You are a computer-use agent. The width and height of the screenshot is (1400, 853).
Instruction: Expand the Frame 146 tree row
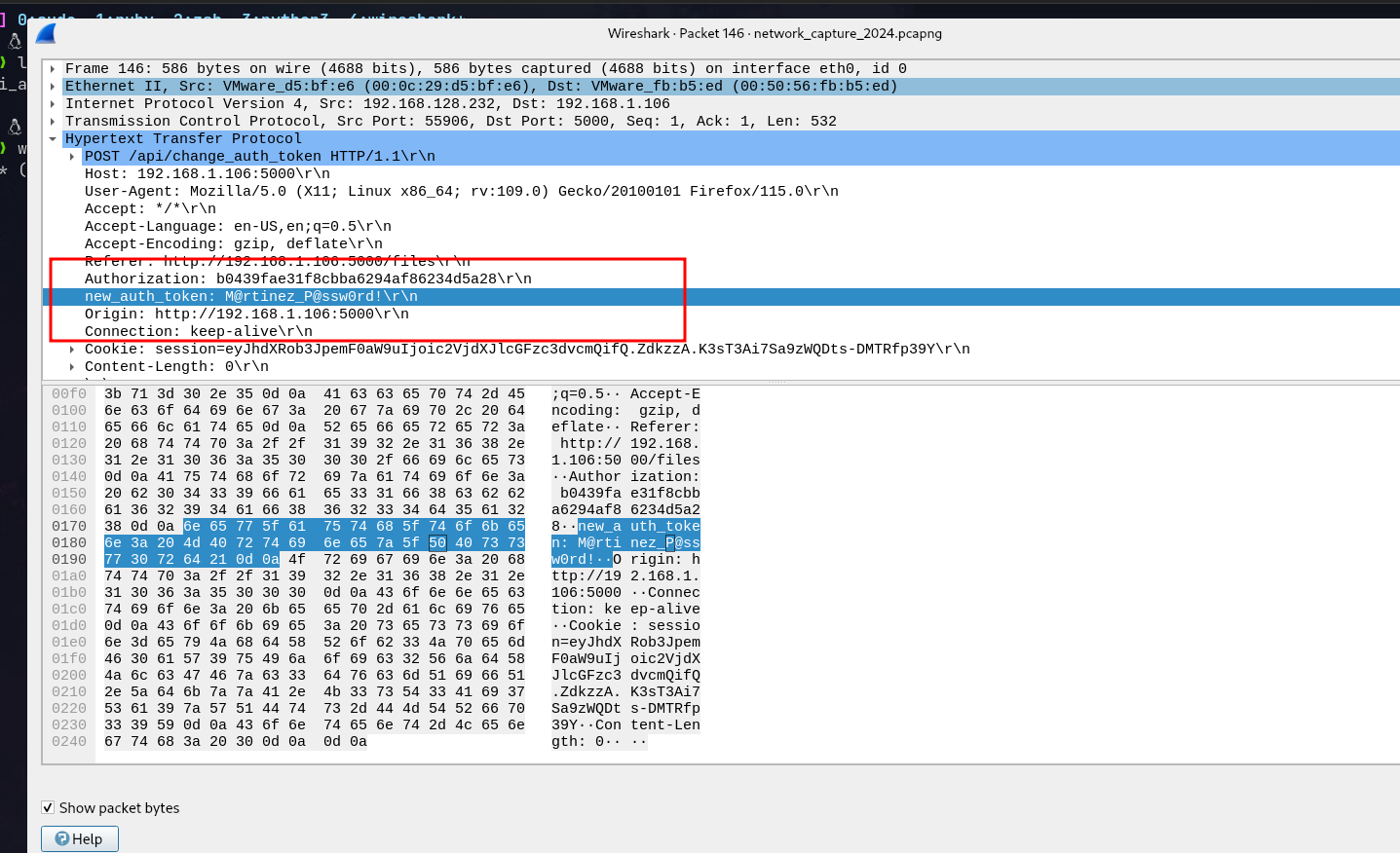(x=53, y=69)
